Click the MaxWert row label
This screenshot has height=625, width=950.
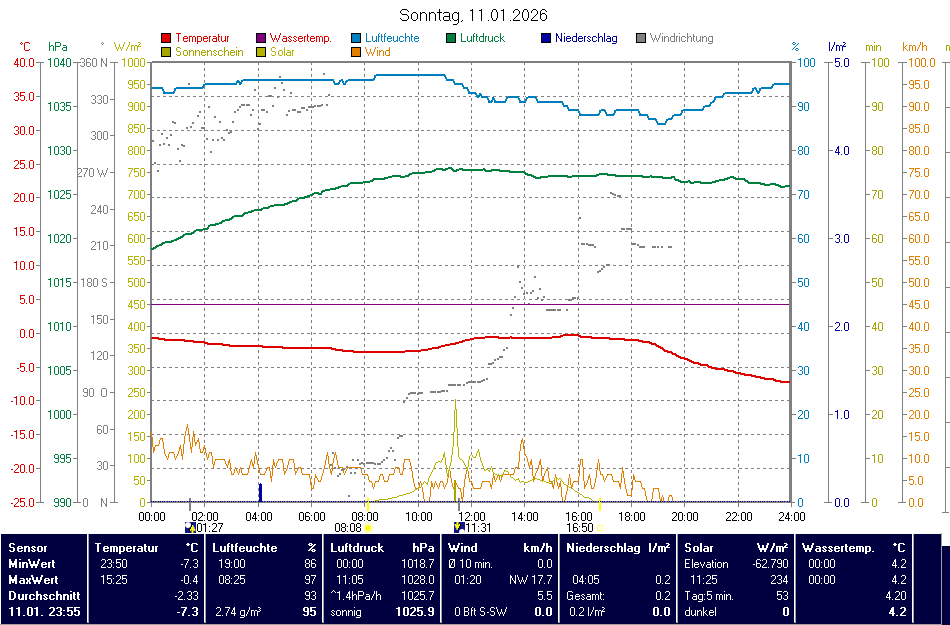(x=35, y=579)
